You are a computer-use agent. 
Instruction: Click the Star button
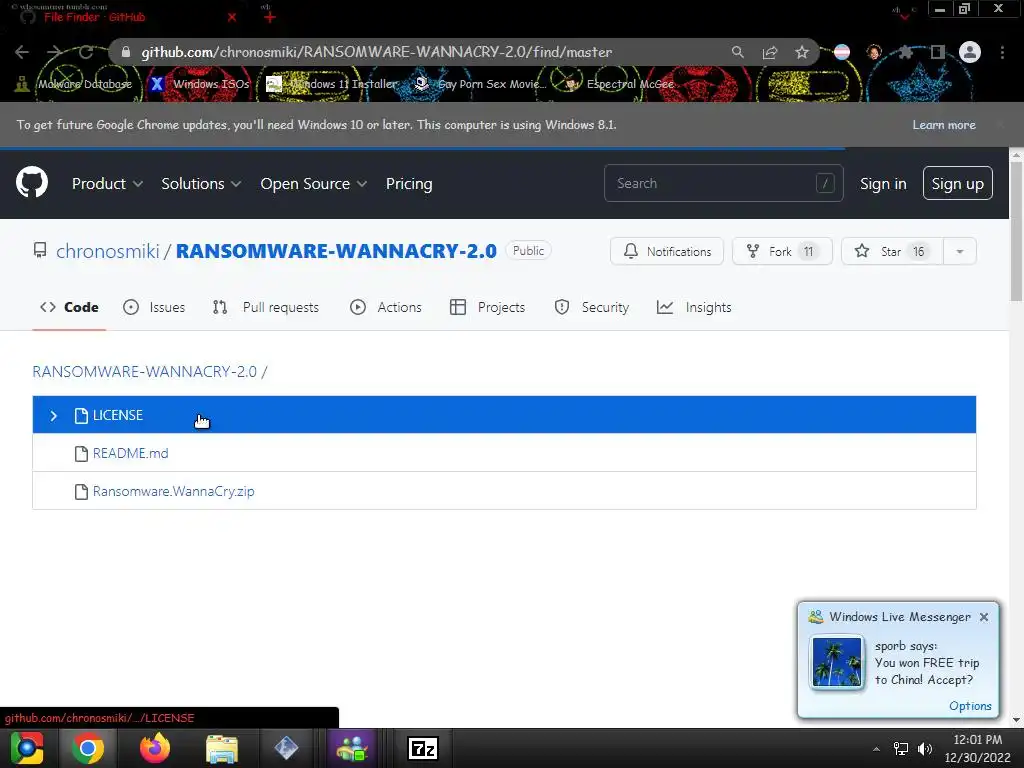(x=892, y=251)
